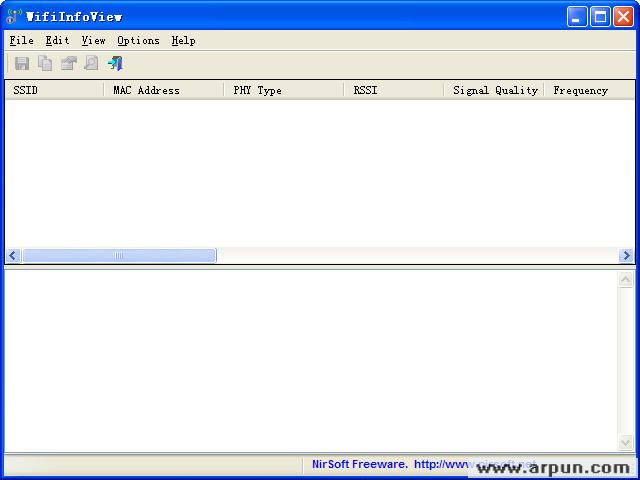Open the File menu
The image size is (640, 480).
(x=22, y=40)
